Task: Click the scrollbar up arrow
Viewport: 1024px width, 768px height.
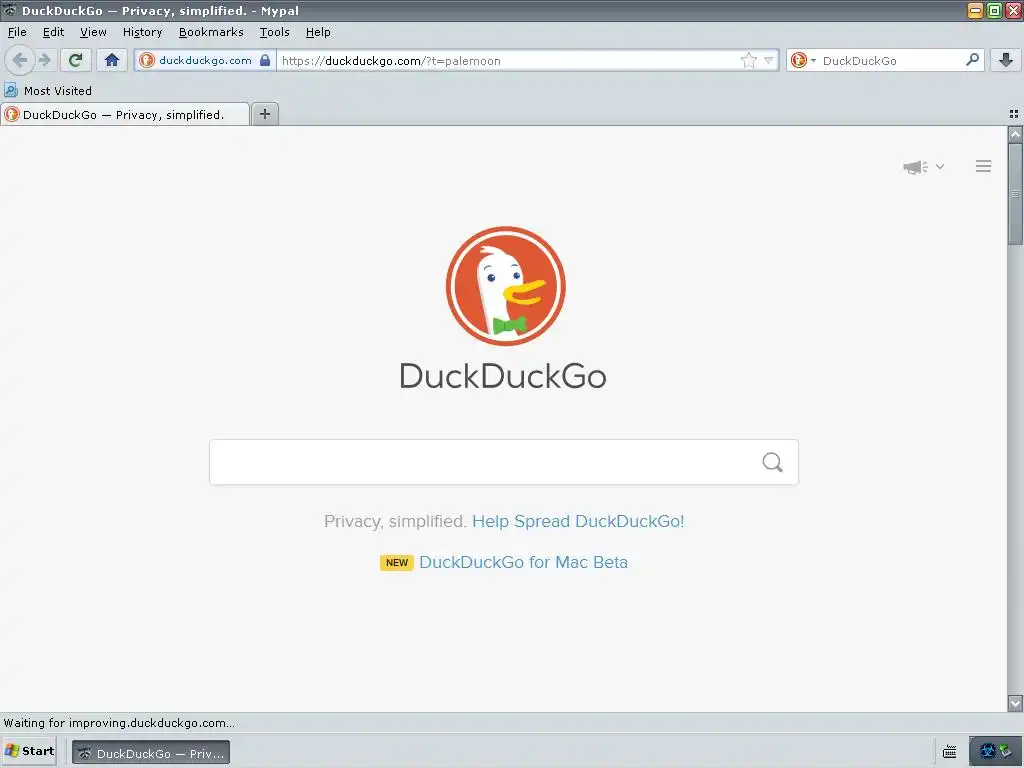Action: click(x=1015, y=134)
